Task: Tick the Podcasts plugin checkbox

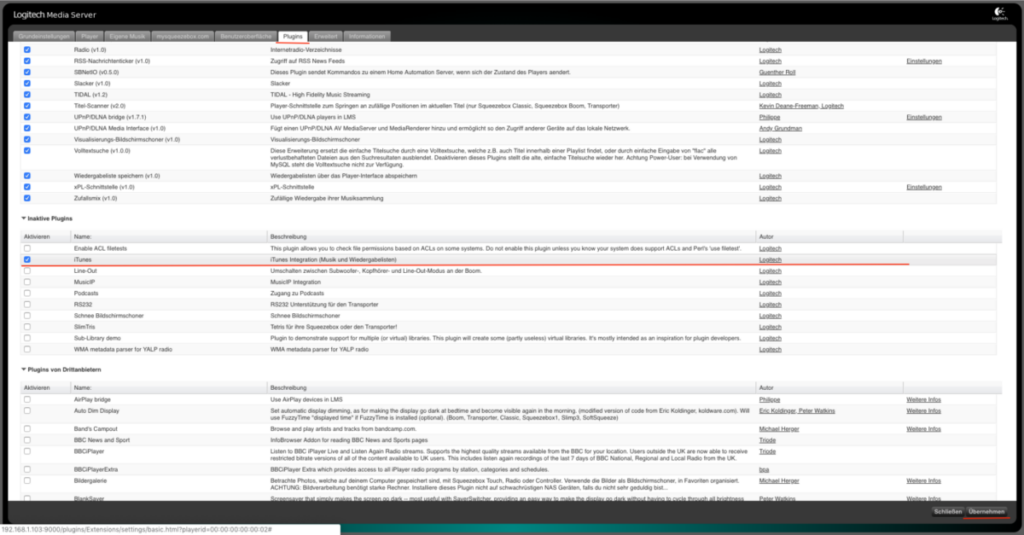Action: (27, 293)
